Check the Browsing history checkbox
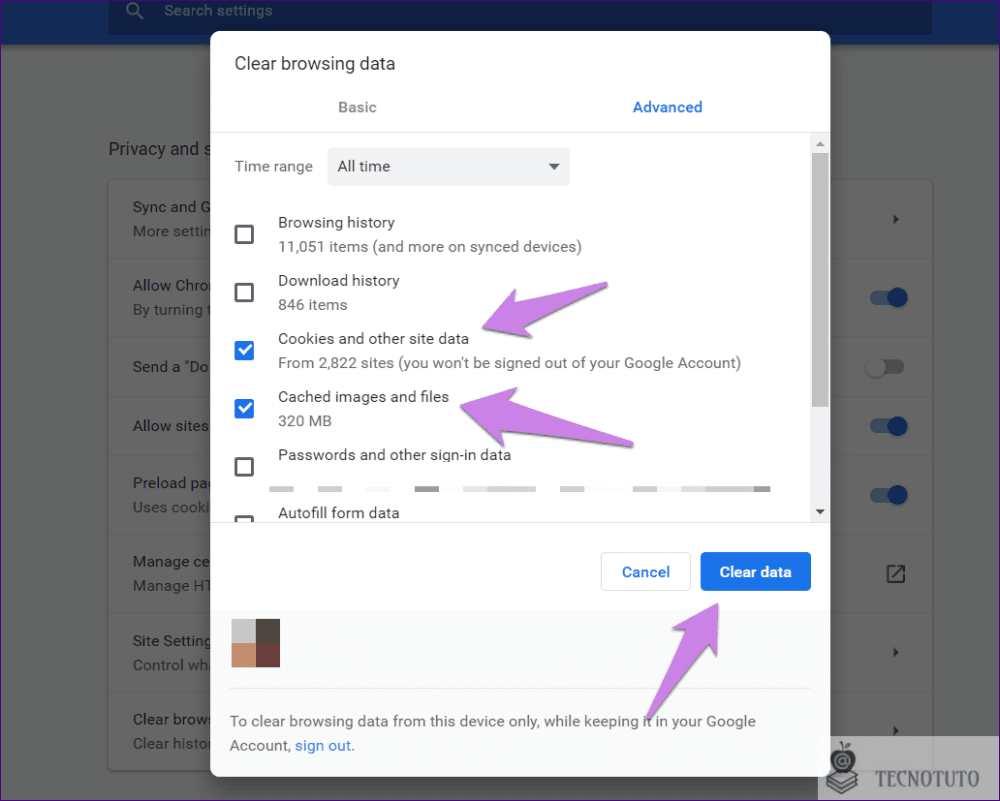This screenshot has width=1000, height=801. click(244, 234)
